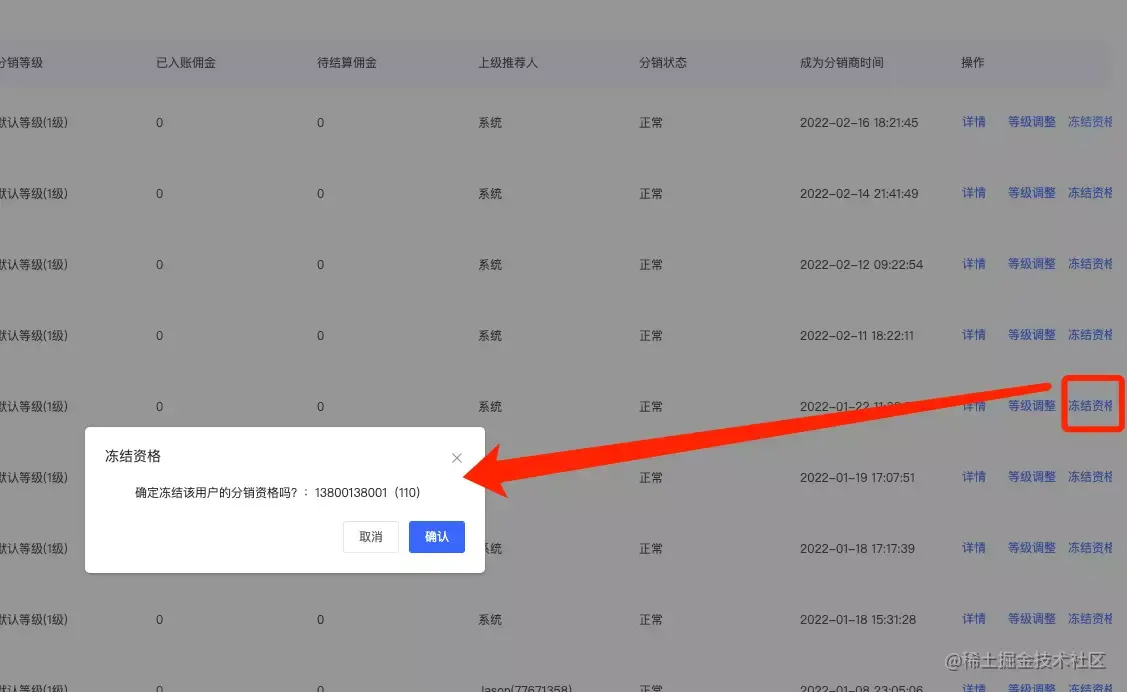
Task: Click 冻结资格 for the 2022-02-12 09:22:54 row
Action: coord(1090,264)
